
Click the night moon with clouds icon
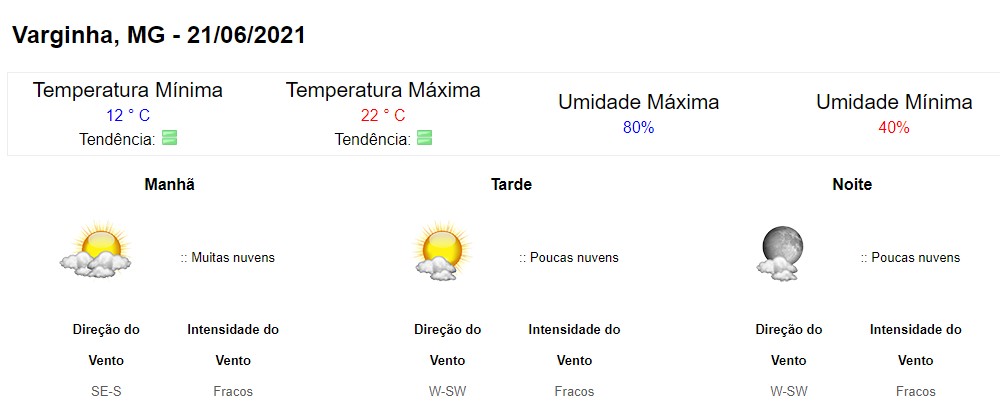781,254
